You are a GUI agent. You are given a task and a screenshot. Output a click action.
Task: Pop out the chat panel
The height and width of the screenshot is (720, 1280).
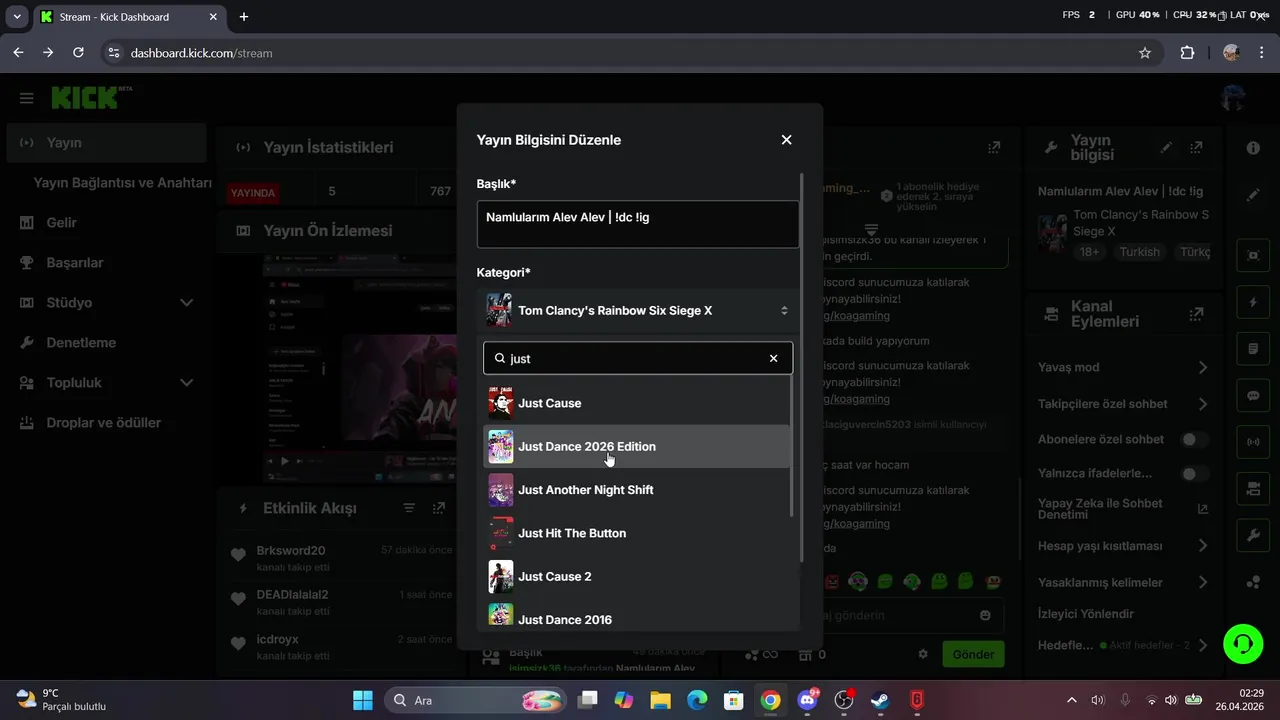pos(993,147)
